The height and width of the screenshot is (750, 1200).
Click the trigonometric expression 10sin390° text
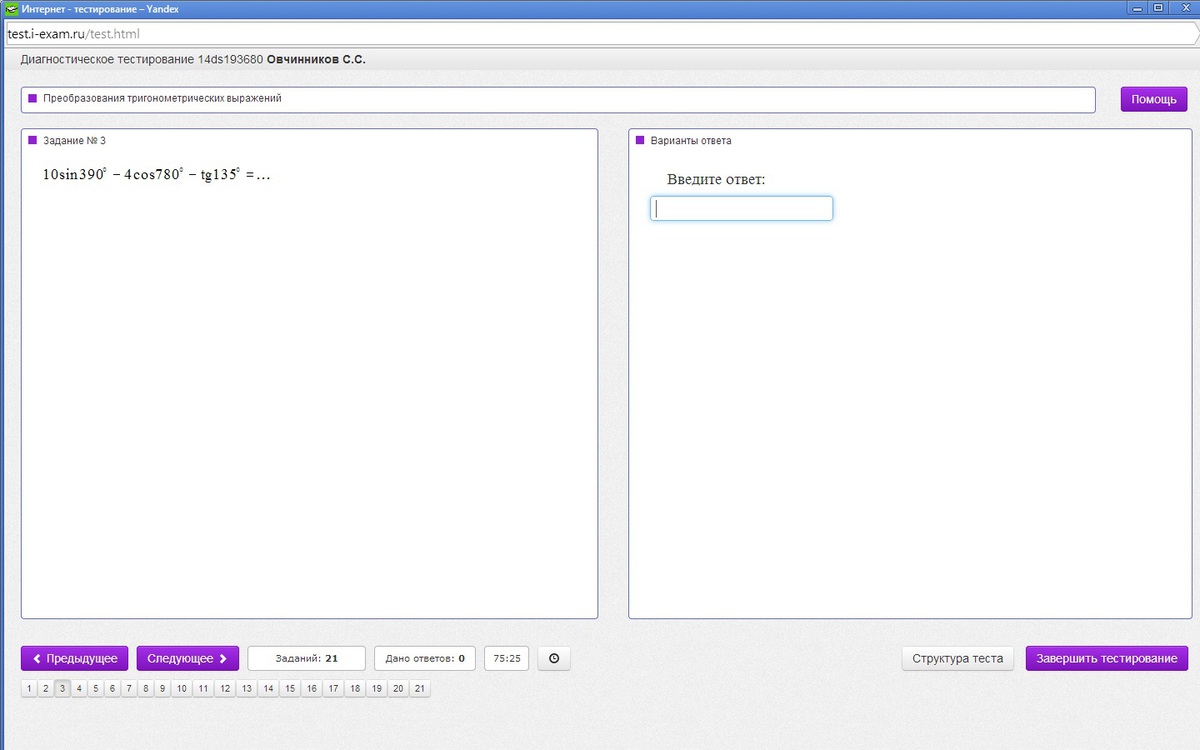click(157, 174)
